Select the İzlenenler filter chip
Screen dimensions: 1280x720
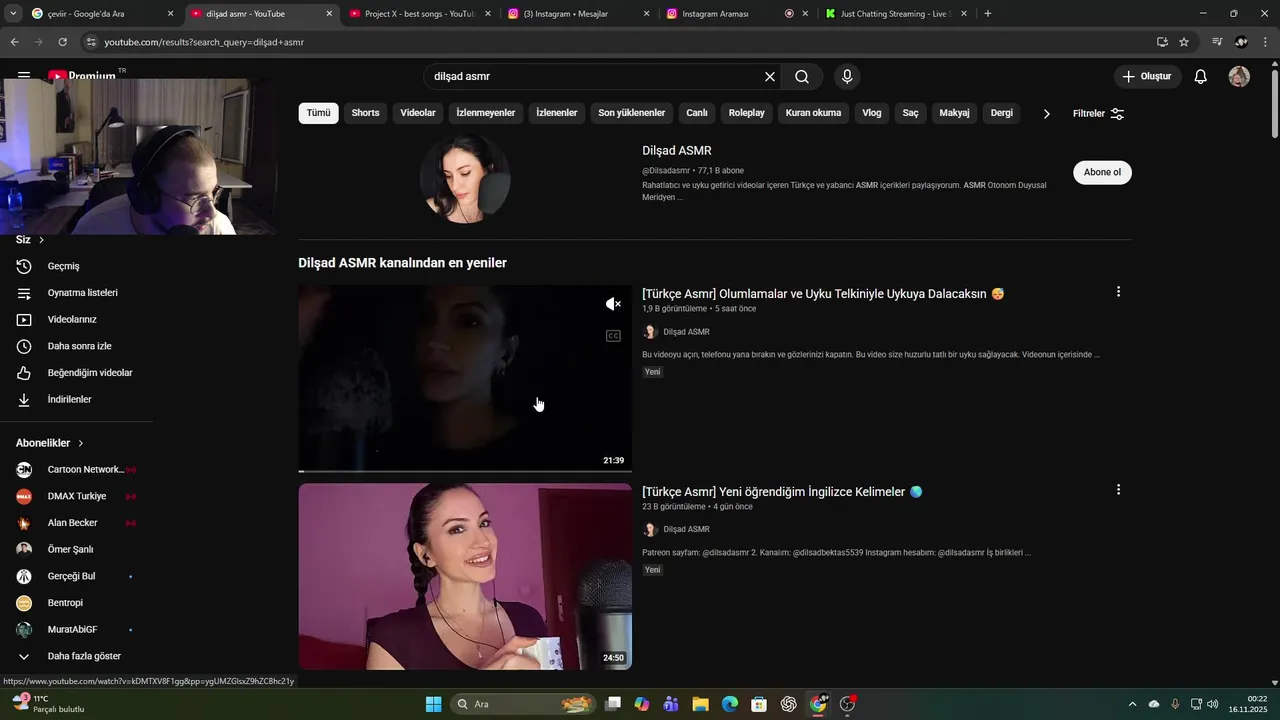(x=557, y=113)
